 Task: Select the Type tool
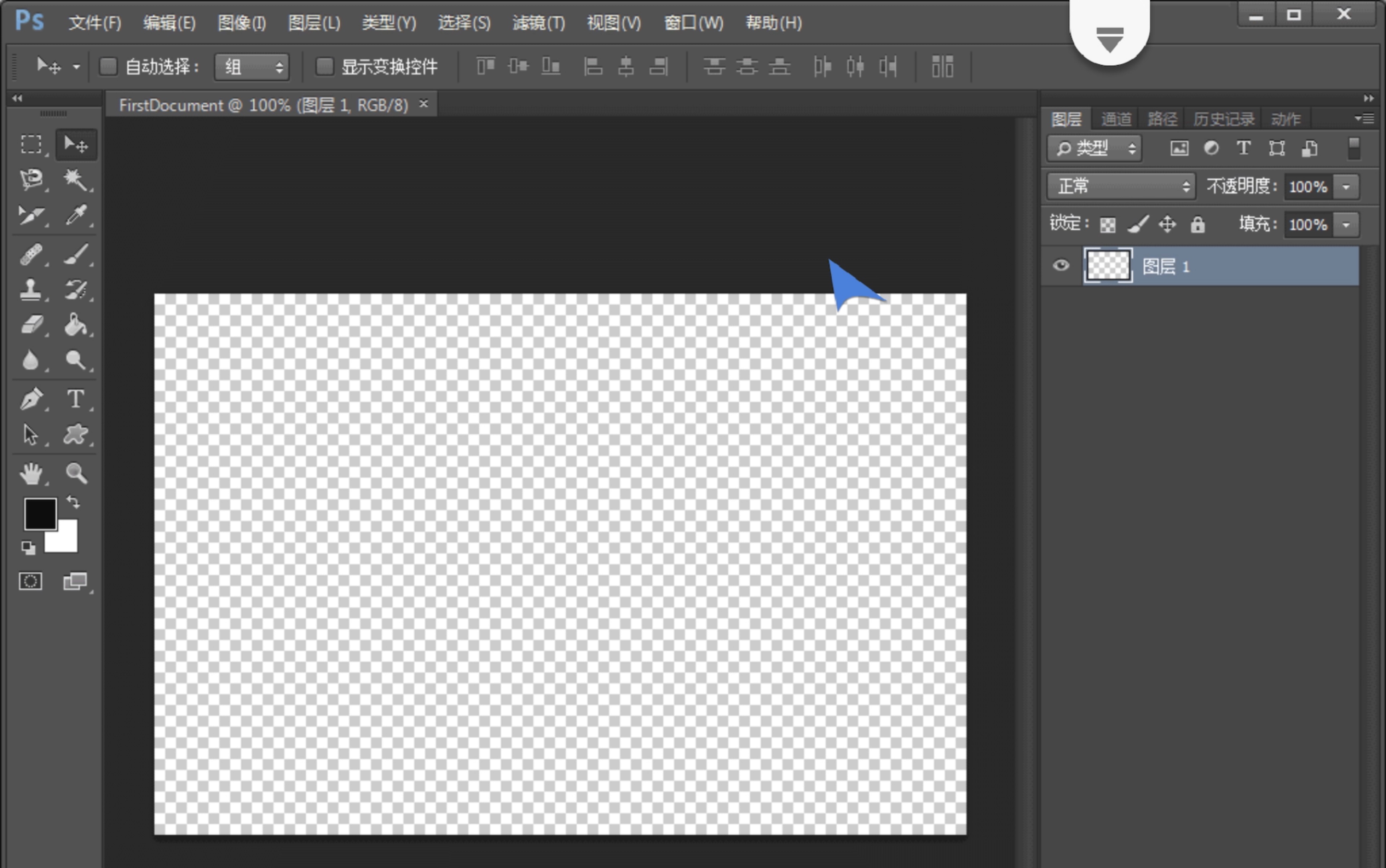click(76, 399)
